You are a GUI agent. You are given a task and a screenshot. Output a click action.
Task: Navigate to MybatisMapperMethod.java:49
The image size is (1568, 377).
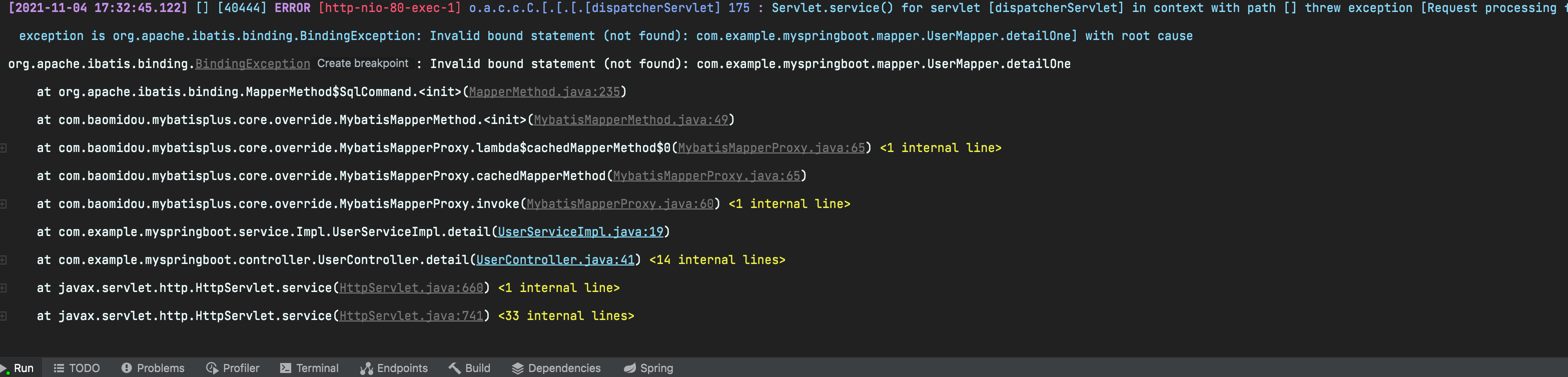(630, 120)
